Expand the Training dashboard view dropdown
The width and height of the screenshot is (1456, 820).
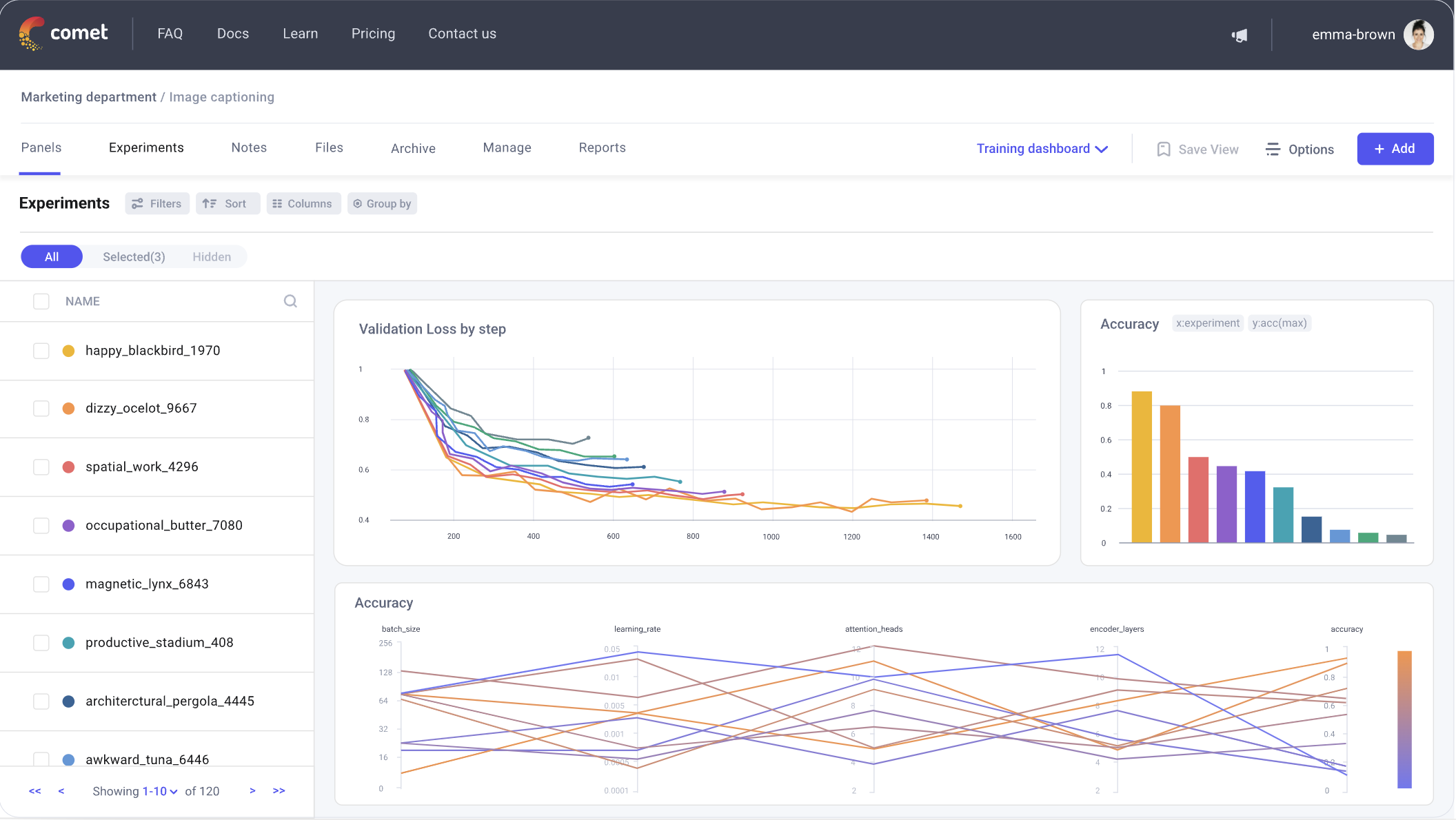click(x=1042, y=149)
